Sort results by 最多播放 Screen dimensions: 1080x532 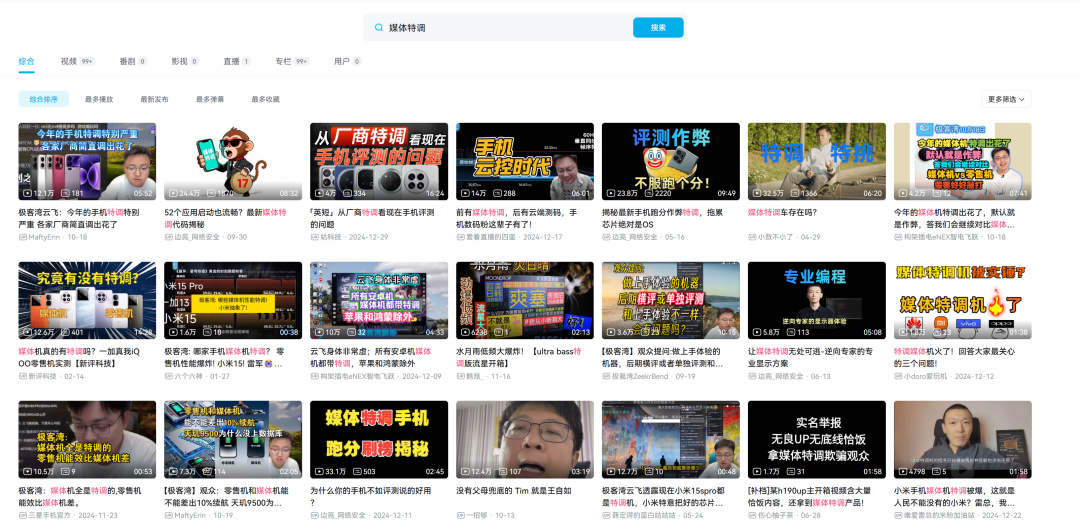point(99,99)
